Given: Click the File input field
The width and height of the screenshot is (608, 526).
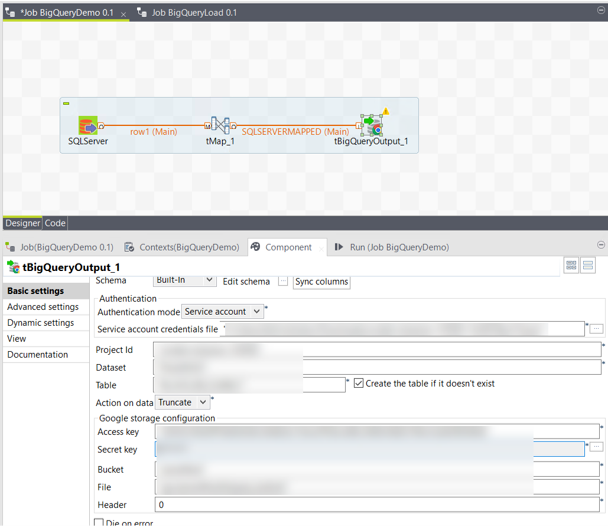Looking at the screenshot, I should pos(377,487).
